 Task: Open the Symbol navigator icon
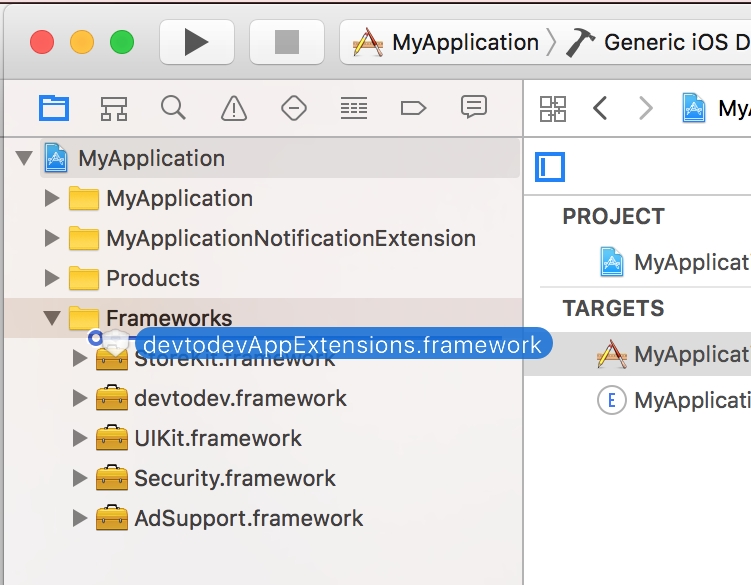[x=114, y=108]
